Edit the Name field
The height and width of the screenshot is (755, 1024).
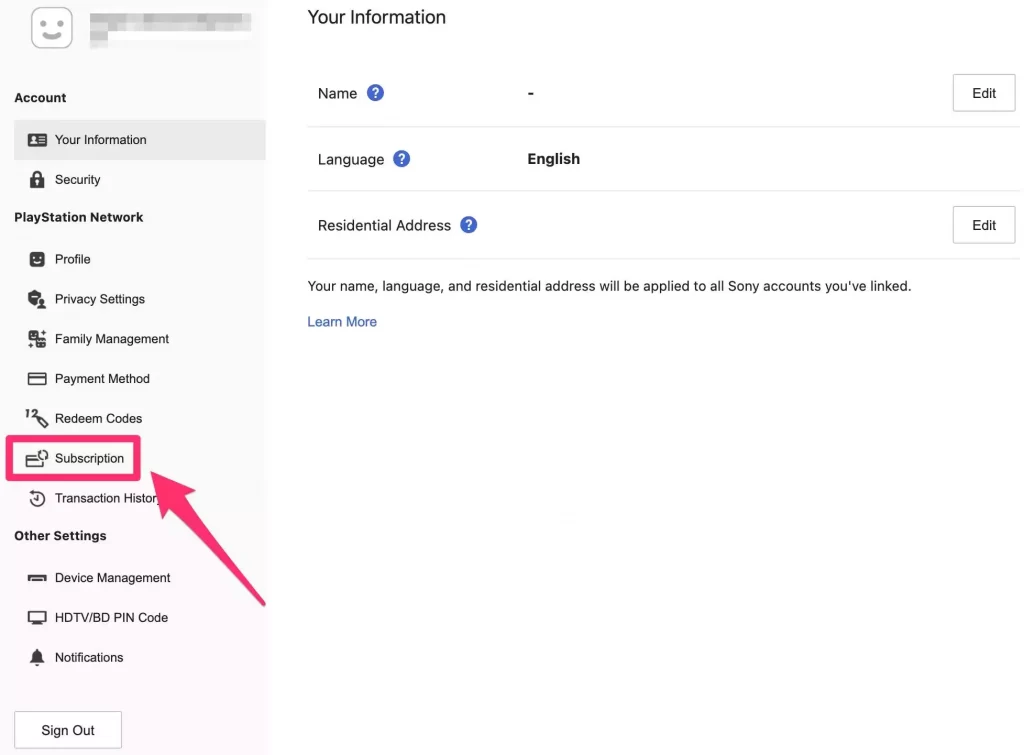pos(983,93)
